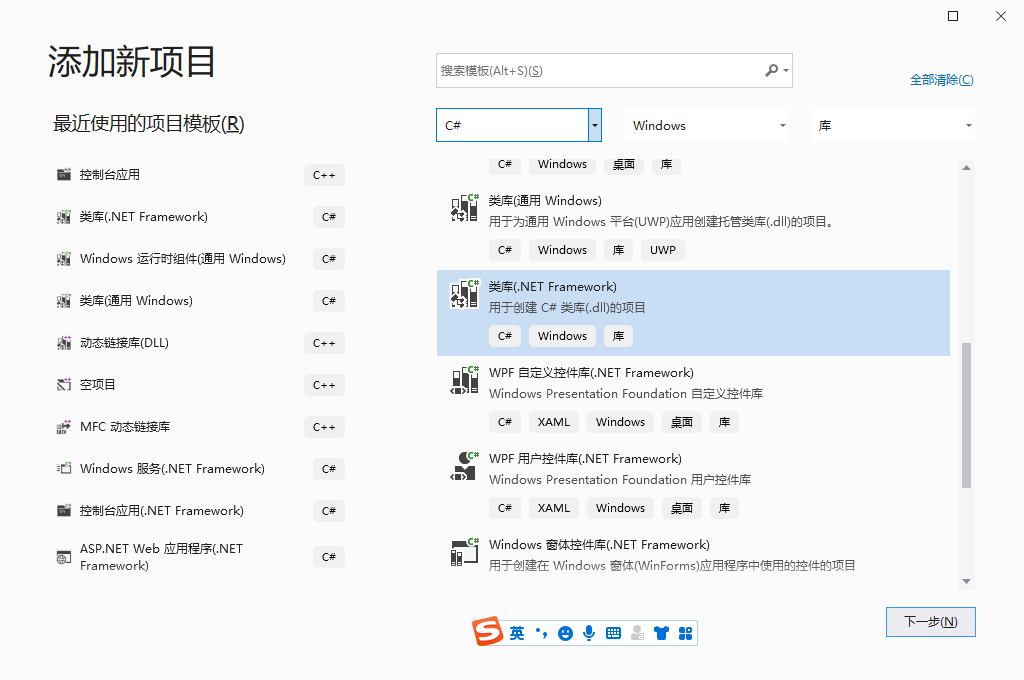The height and width of the screenshot is (680, 1024).
Task: Click the 下一步 button
Action: coord(931,621)
